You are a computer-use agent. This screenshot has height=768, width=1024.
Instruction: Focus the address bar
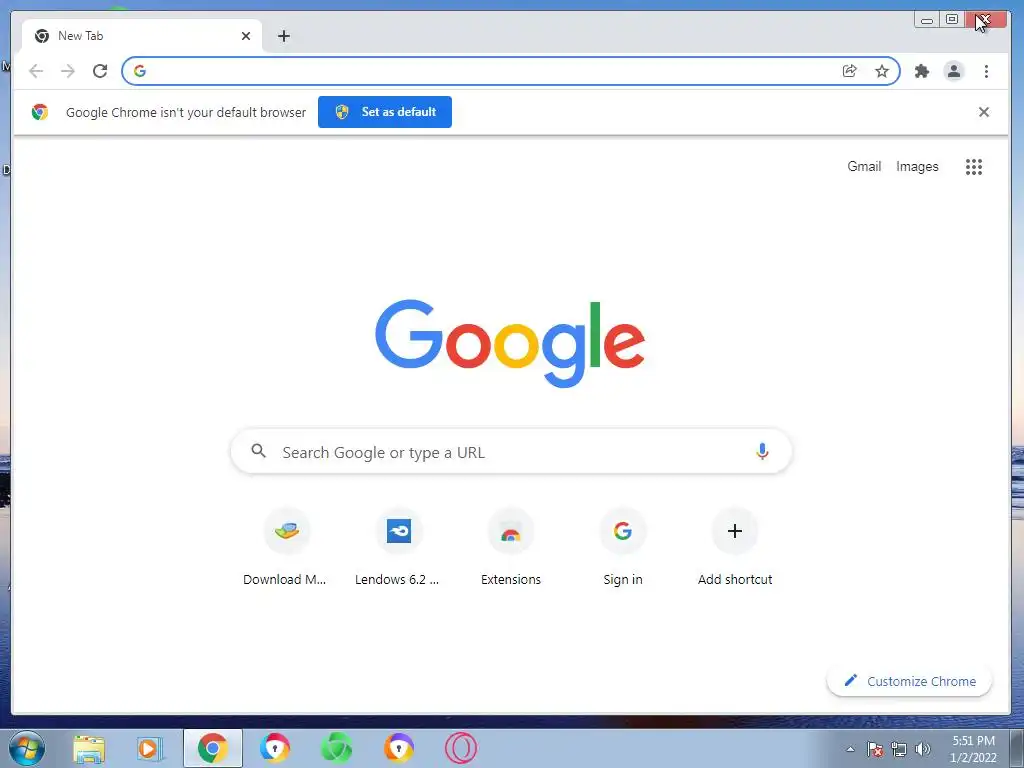[511, 71]
